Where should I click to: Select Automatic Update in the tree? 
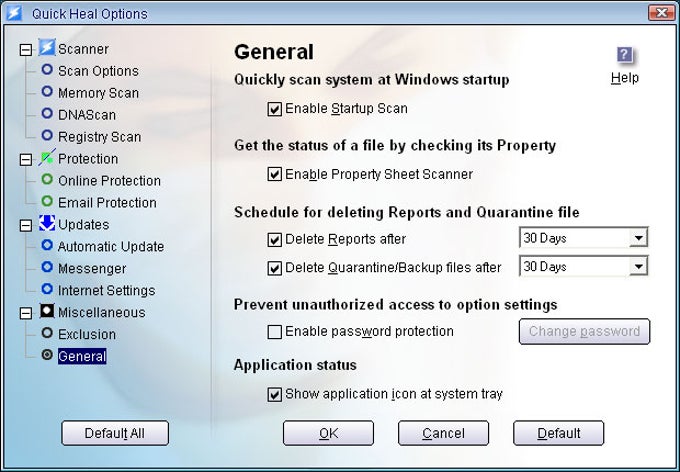111,246
